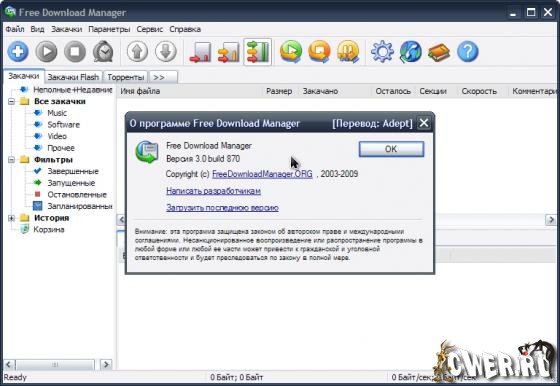Click the about dialog program logo icon
The image size is (560, 386).
[x=147, y=152]
